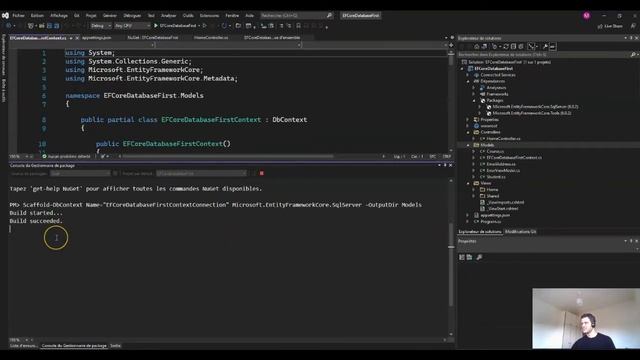Viewport: 640px width, 360px height.
Task: Open the user account avatar
Action: [587, 16]
